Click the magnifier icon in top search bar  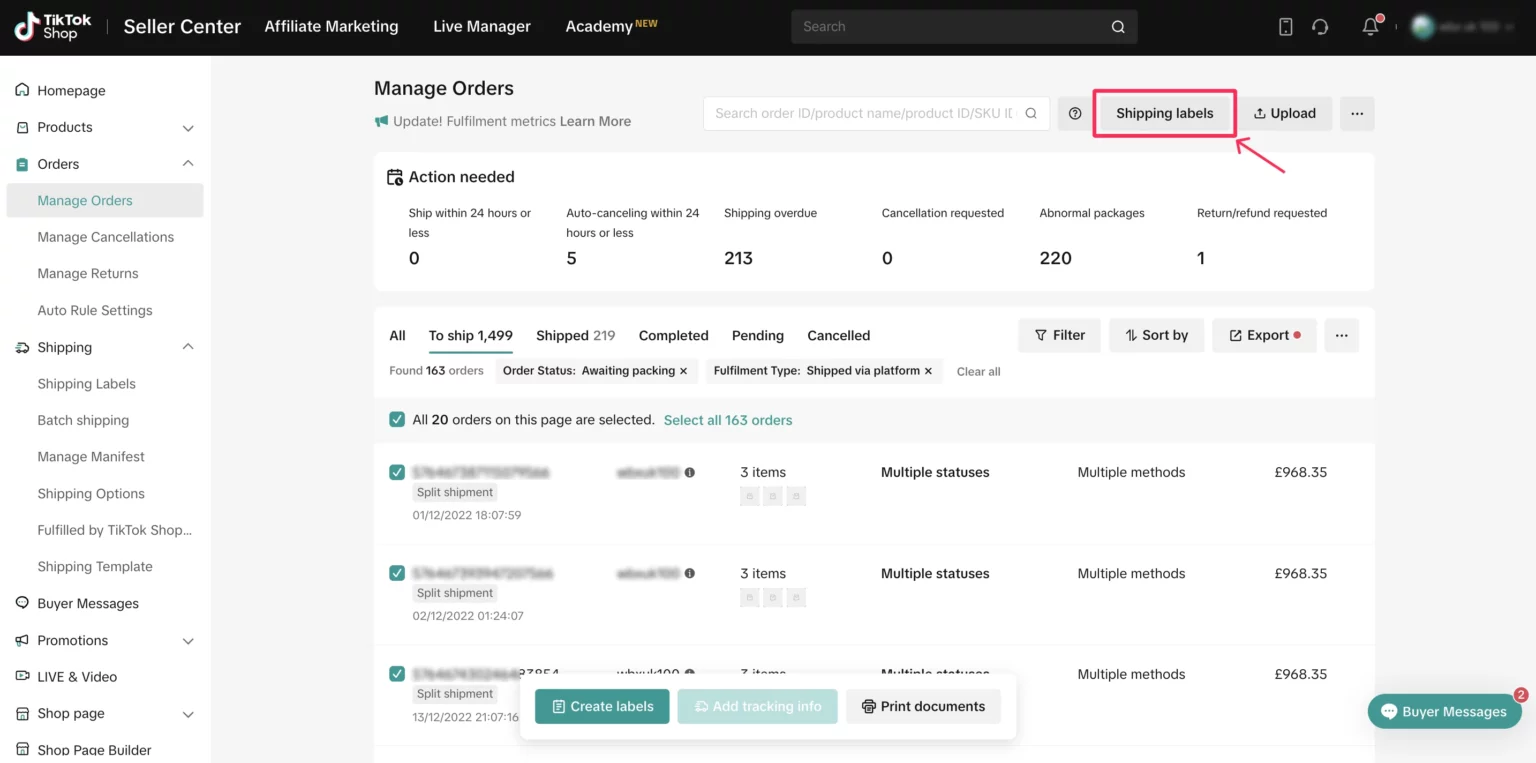1118,27
